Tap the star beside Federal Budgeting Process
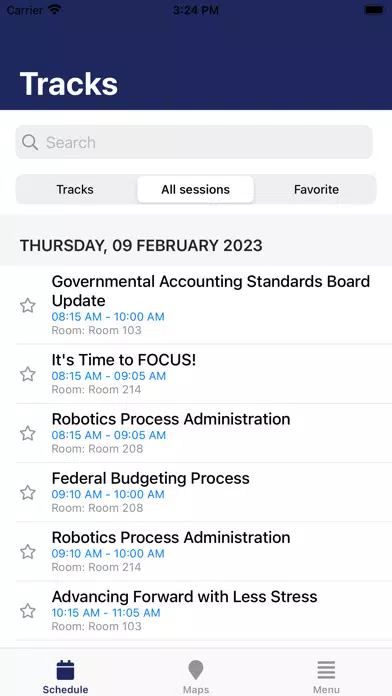Viewport: 392px width, 696px height. tap(28, 492)
